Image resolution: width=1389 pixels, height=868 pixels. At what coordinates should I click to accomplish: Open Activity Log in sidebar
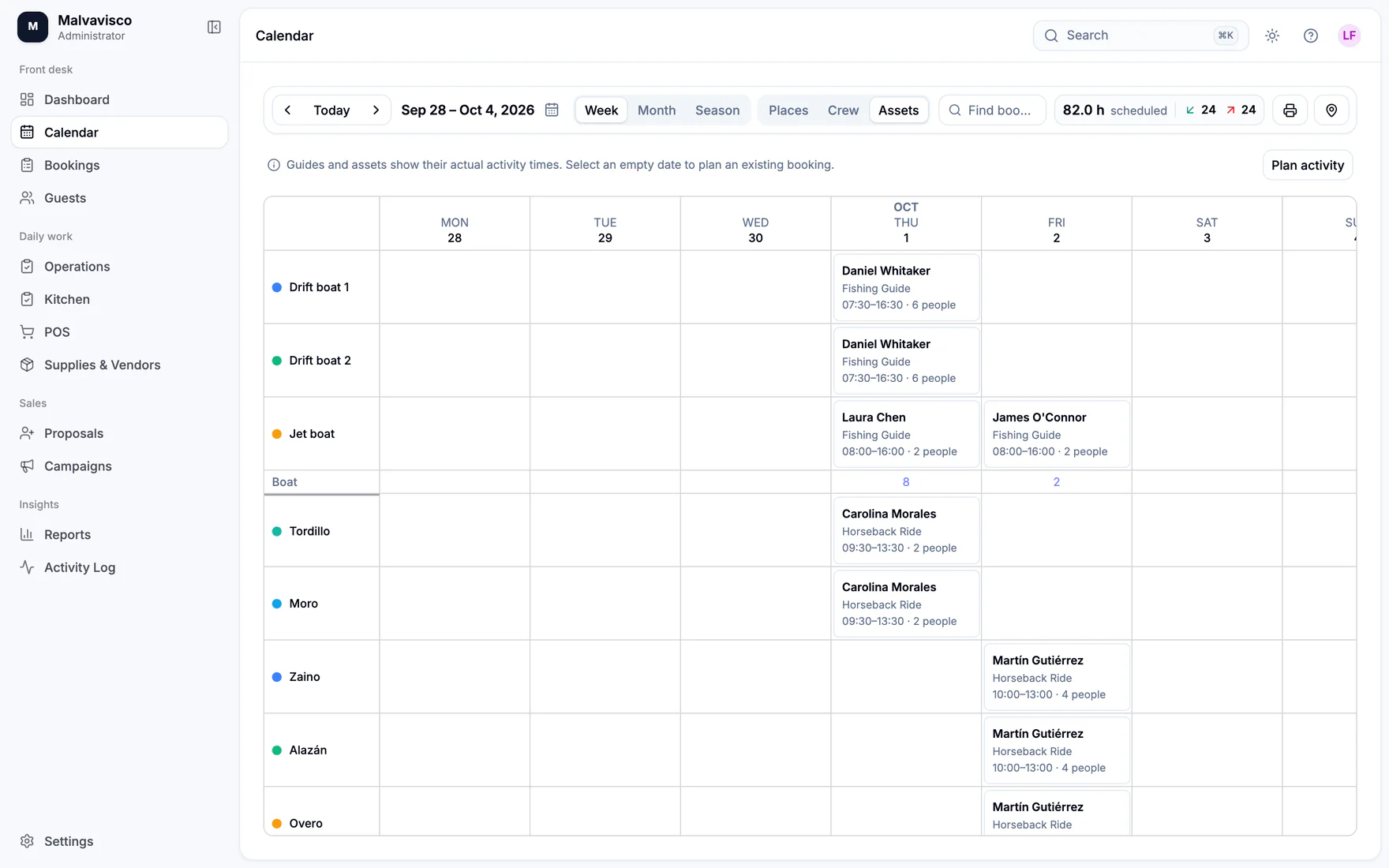119,567
